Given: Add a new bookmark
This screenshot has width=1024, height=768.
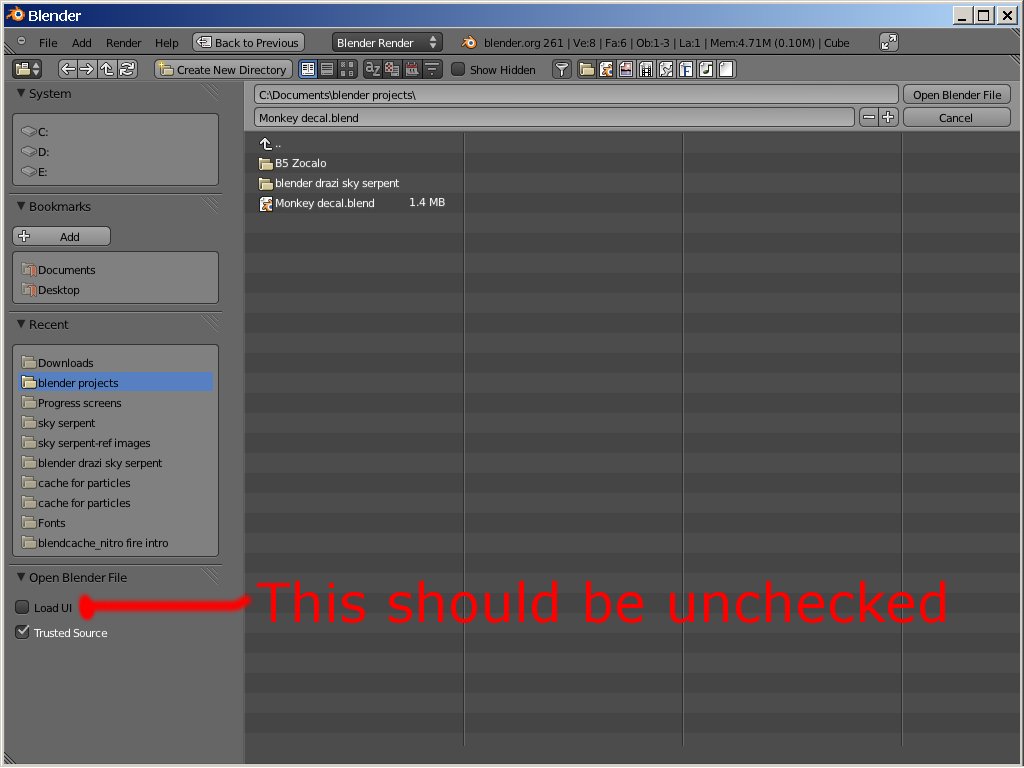Looking at the screenshot, I should coord(61,236).
